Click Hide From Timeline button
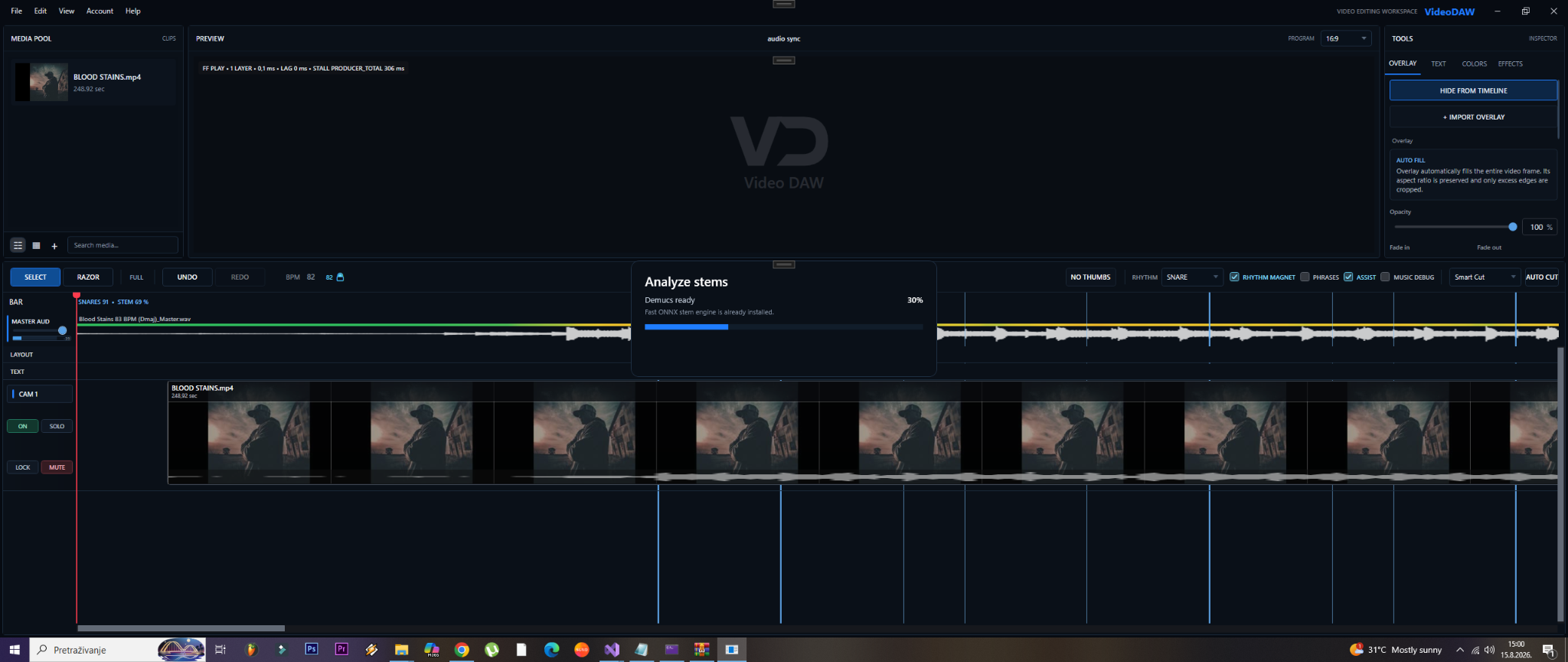The width and height of the screenshot is (1568, 662). (x=1473, y=90)
